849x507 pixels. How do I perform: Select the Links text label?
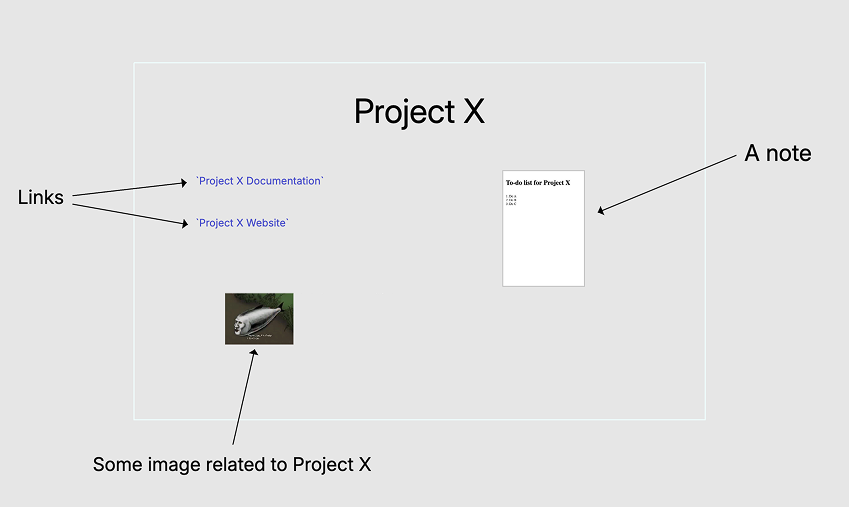click(x=41, y=197)
